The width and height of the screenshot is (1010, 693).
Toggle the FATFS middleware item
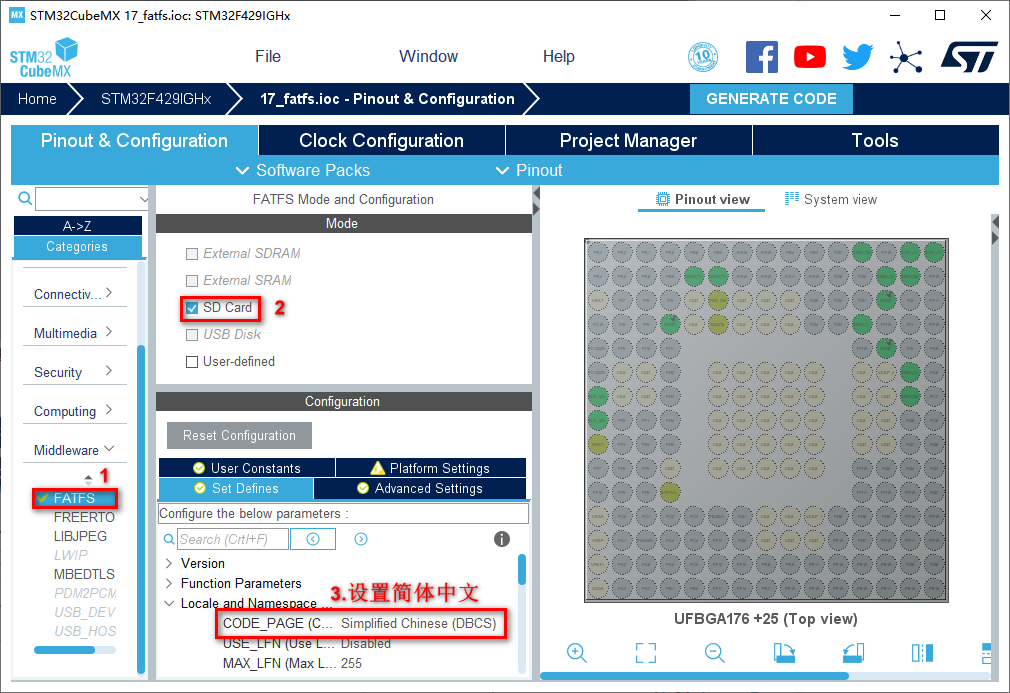point(74,498)
